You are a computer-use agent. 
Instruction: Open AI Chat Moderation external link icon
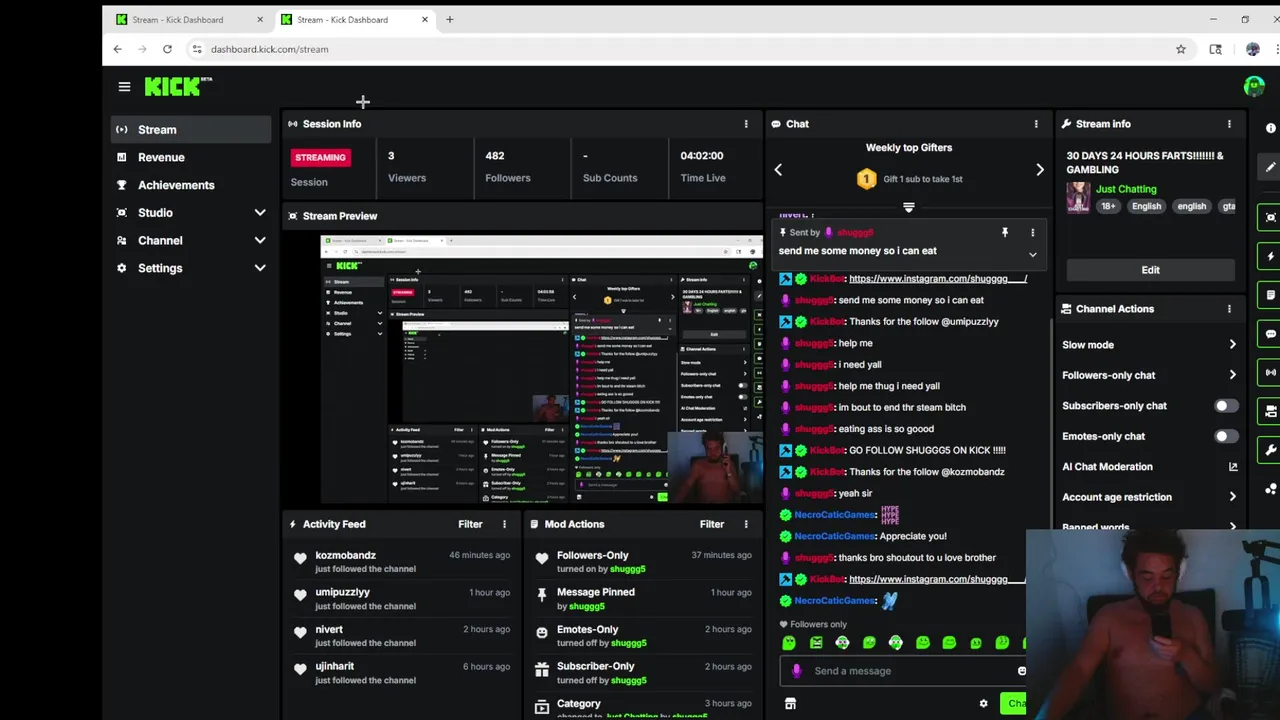[1232, 467]
